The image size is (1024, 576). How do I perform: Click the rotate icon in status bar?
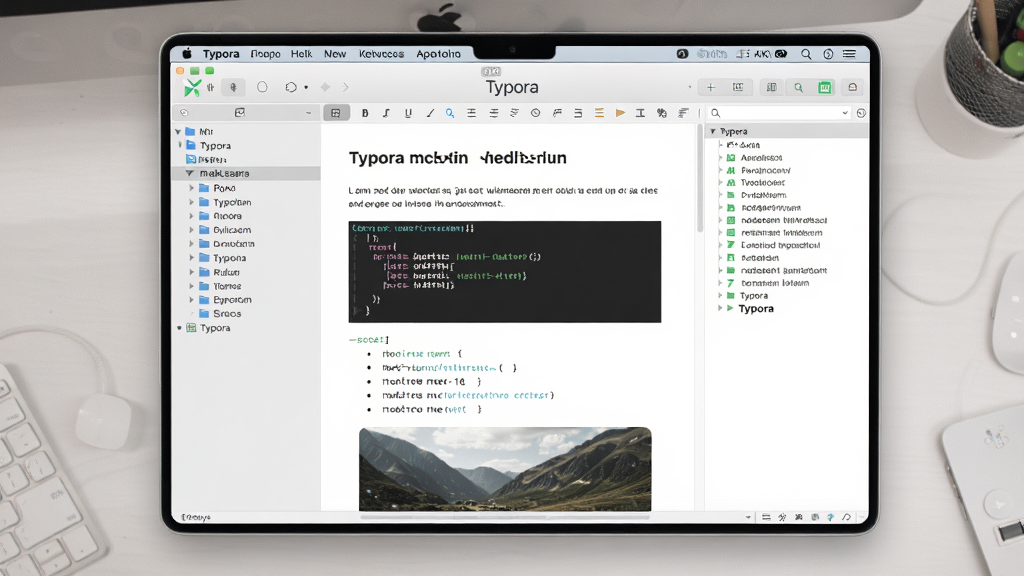[x=846, y=517]
